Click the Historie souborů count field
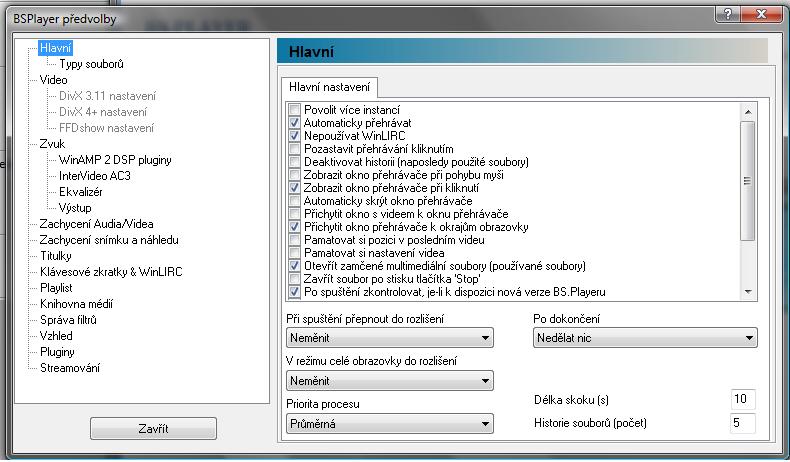This screenshot has height=462, width=790. (743, 423)
